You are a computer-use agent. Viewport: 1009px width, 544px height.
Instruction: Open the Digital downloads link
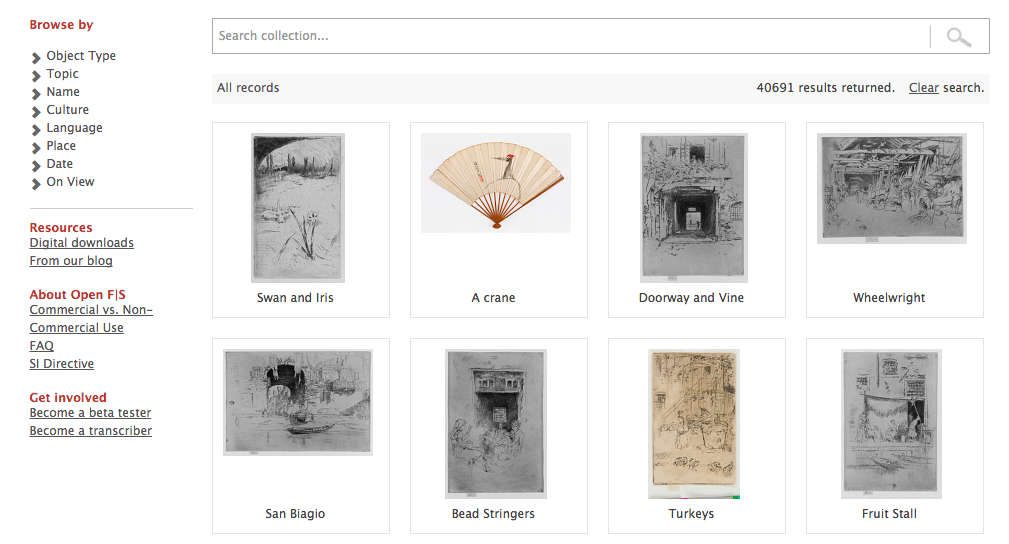click(81, 243)
